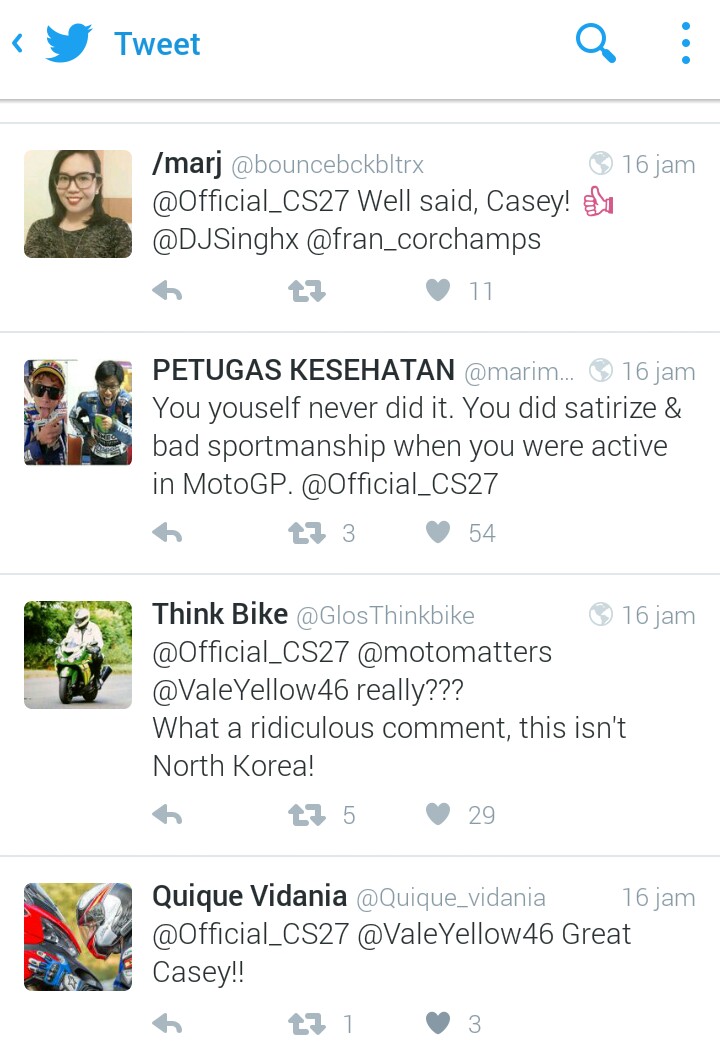
Task: Like the tweet with 54 likes
Action: tap(438, 533)
